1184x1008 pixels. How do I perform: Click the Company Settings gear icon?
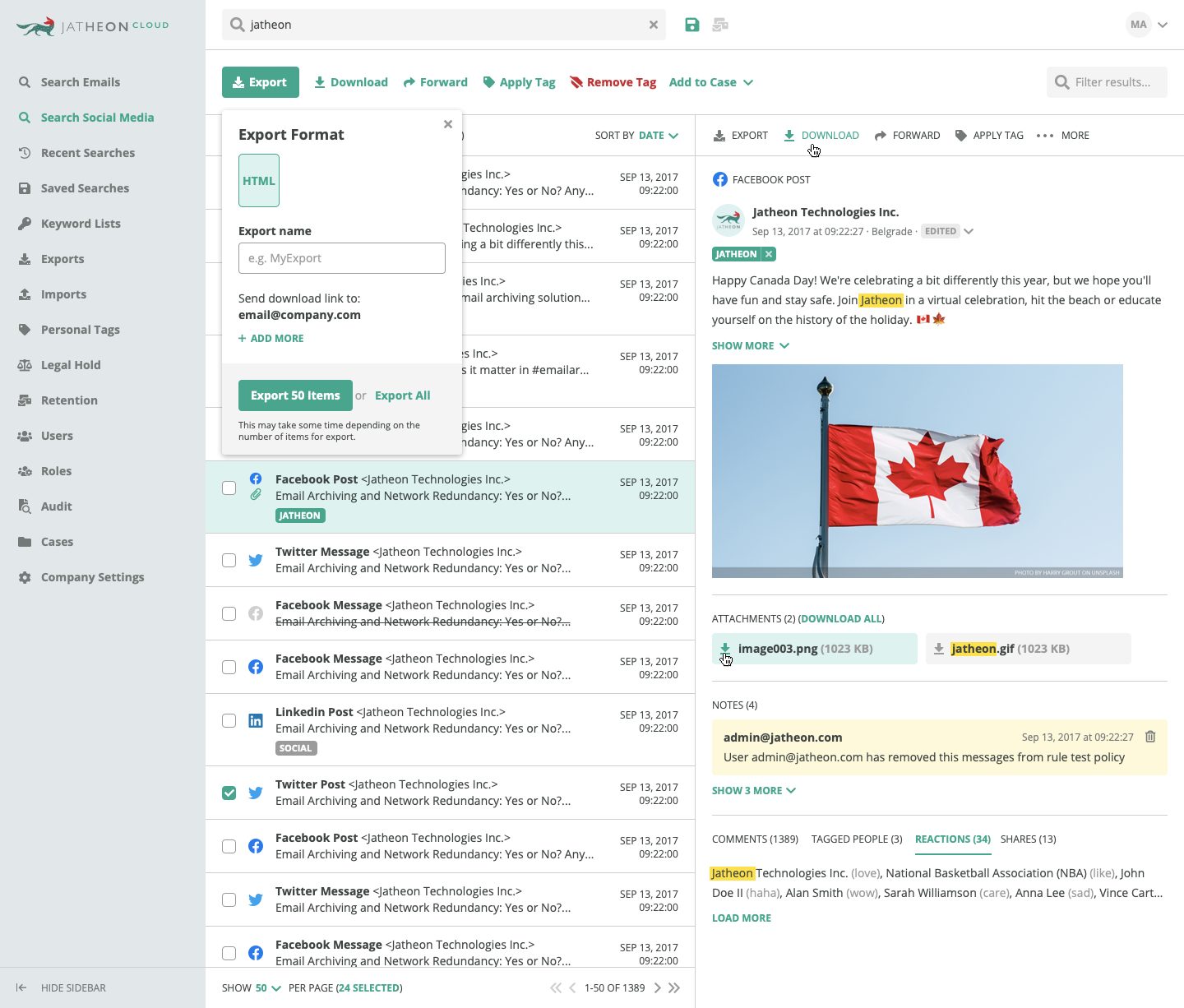click(x=25, y=577)
